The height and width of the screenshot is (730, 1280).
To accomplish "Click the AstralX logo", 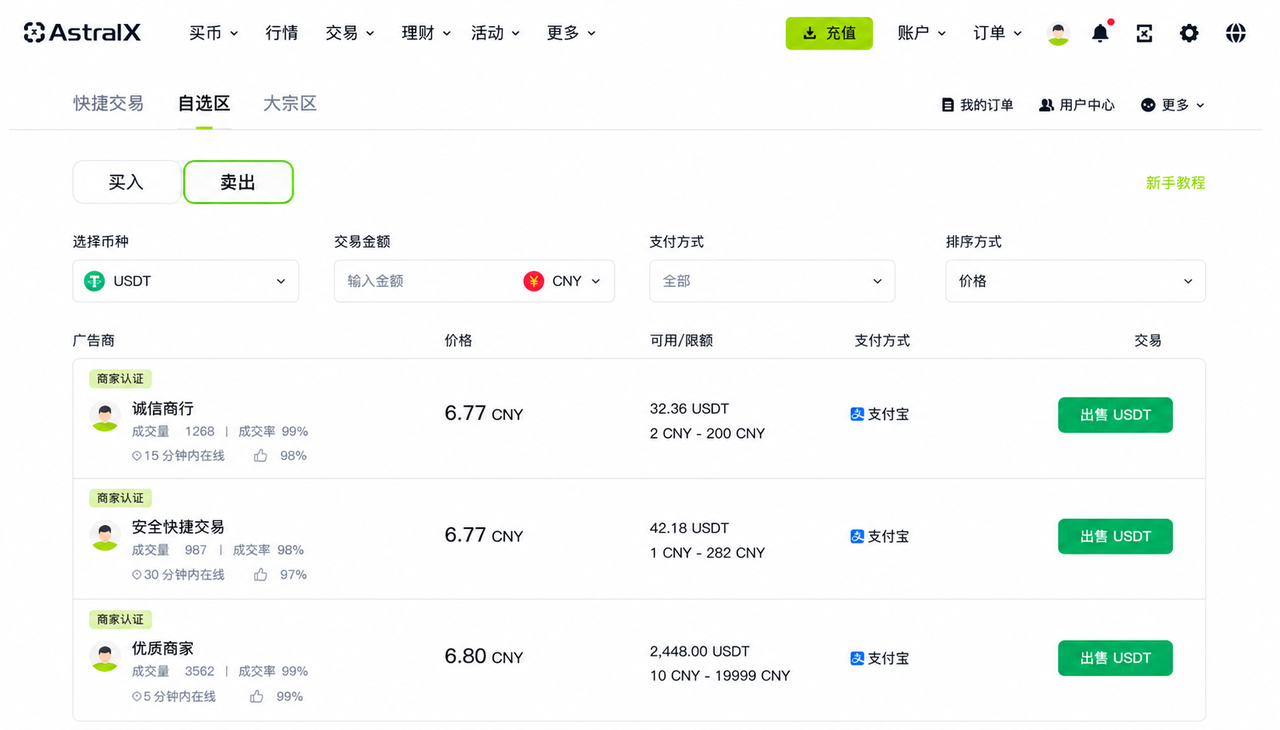I will 82,33.
